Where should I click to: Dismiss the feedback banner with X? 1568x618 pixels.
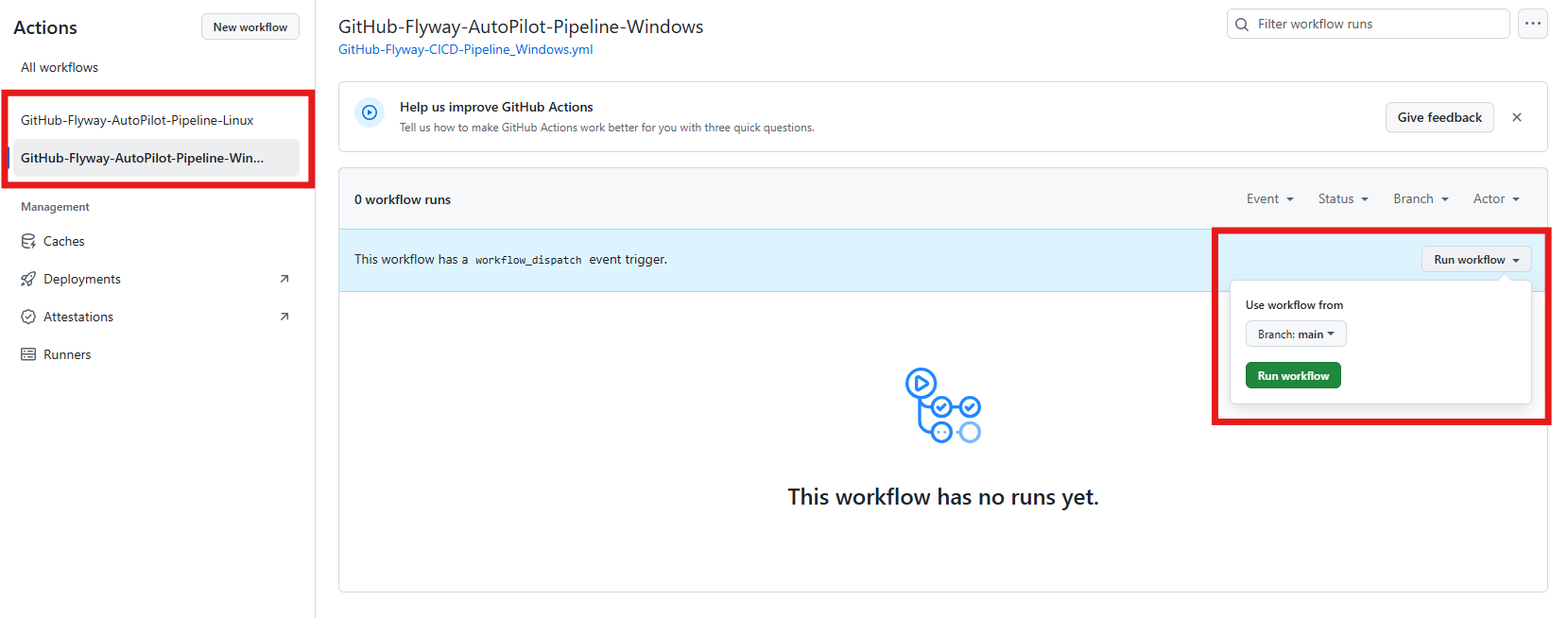click(x=1517, y=117)
